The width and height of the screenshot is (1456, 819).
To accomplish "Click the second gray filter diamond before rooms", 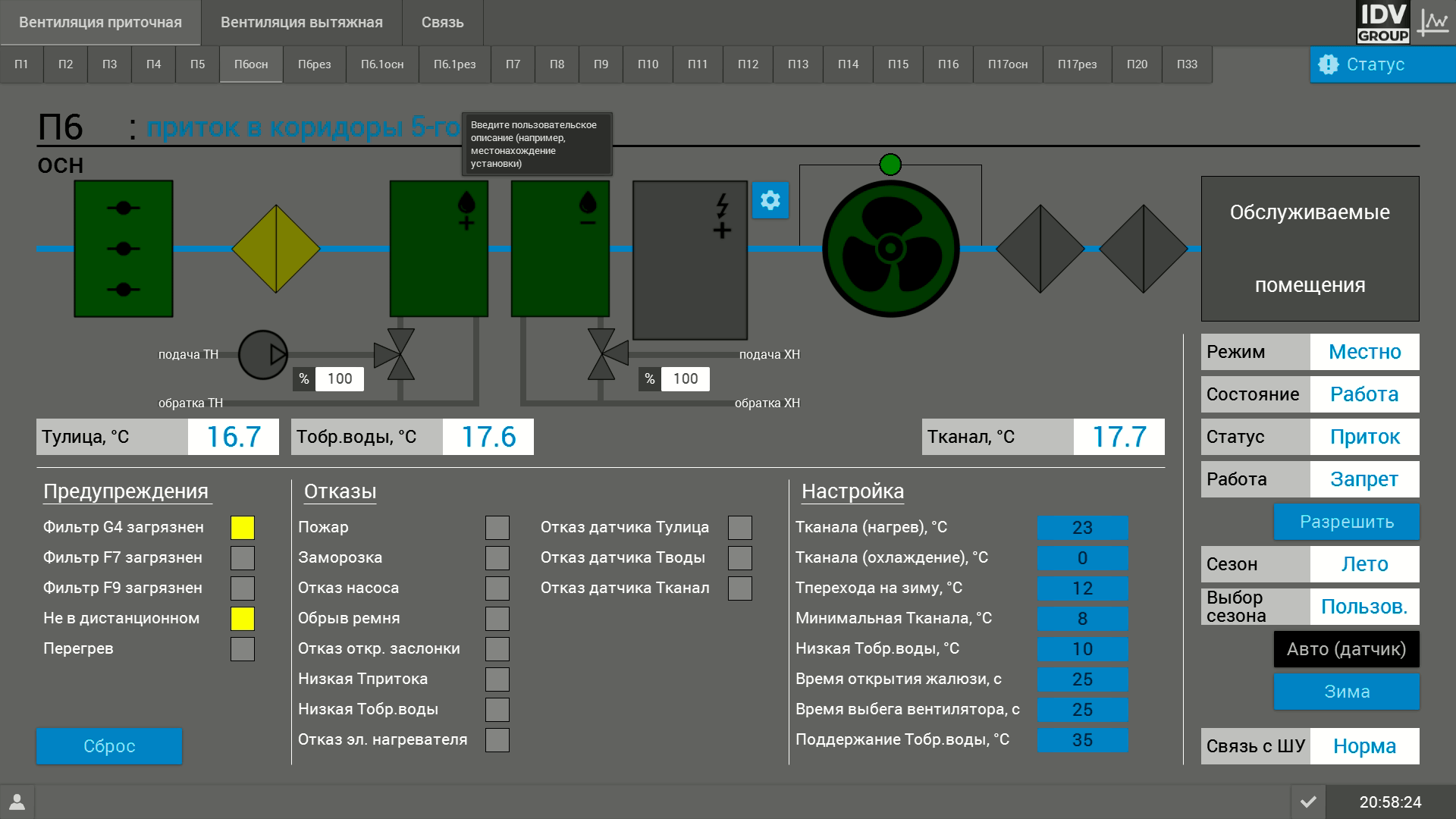I will click(x=1144, y=249).
